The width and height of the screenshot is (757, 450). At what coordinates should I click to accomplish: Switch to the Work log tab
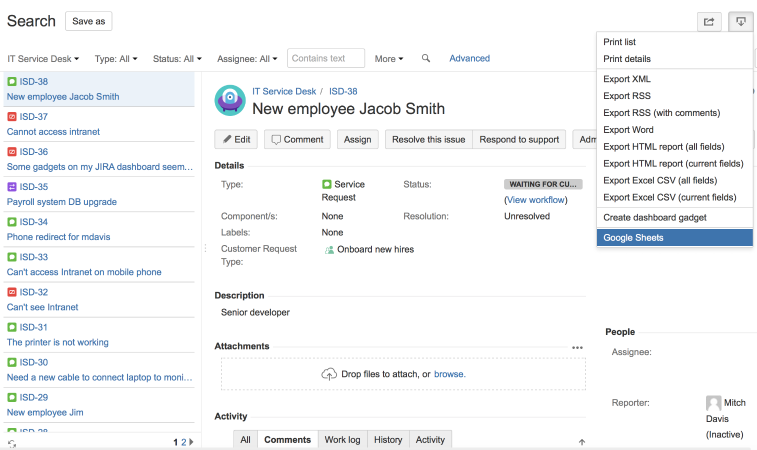pyautogui.click(x=342, y=439)
